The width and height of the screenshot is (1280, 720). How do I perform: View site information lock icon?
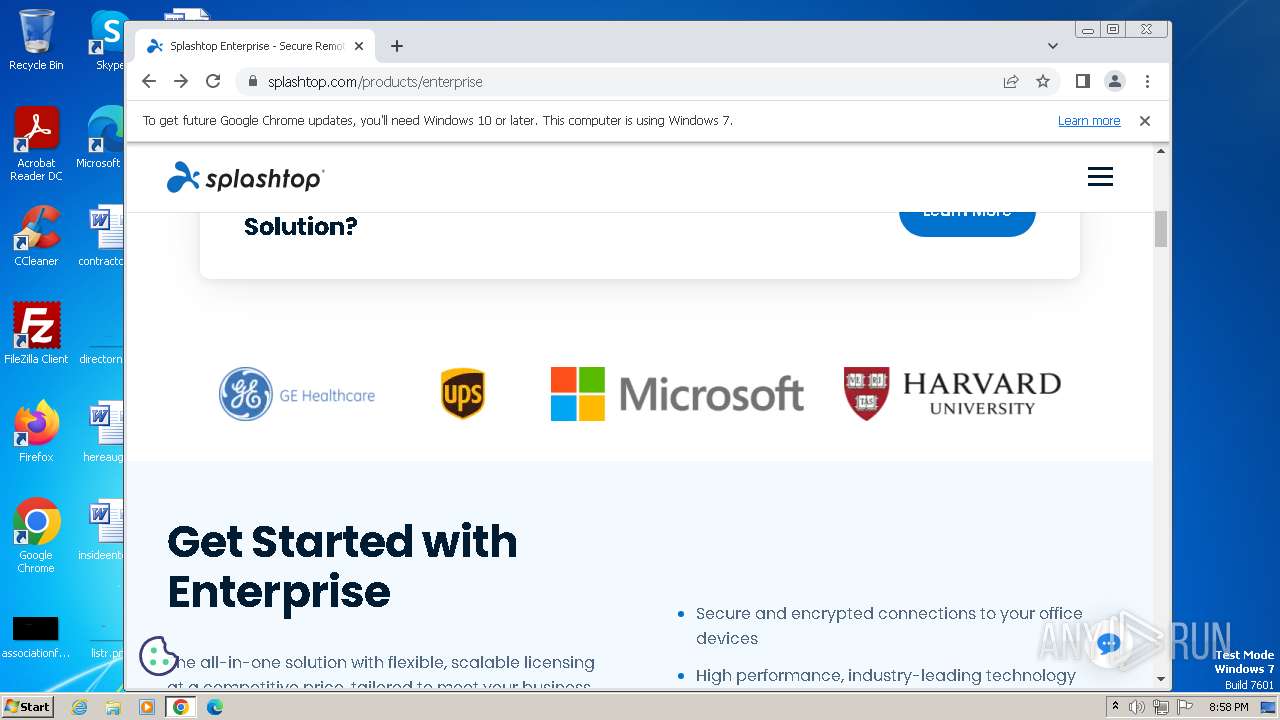(252, 81)
